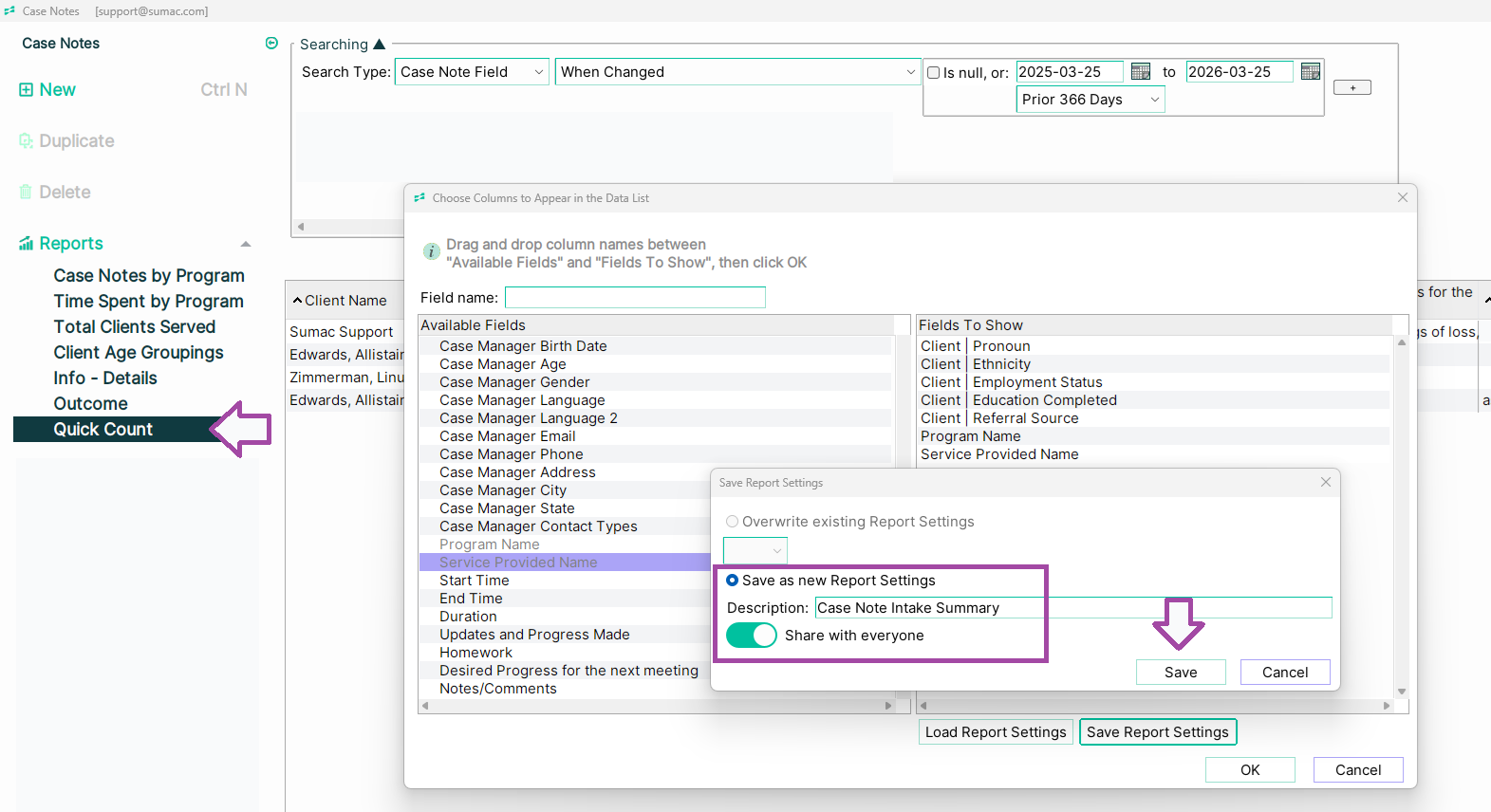
Task: Click the collapse panel icon beside Case Notes
Action: (x=271, y=44)
